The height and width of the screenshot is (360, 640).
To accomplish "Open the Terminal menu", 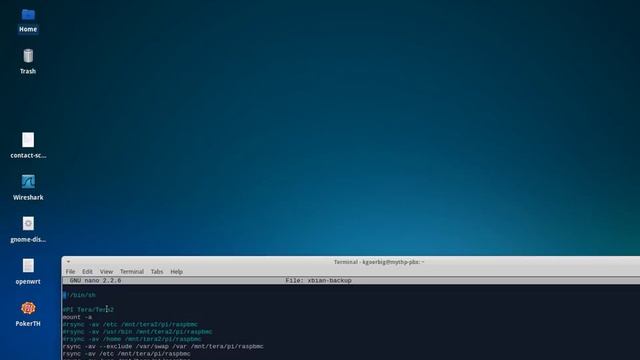I will pos(131,271).
